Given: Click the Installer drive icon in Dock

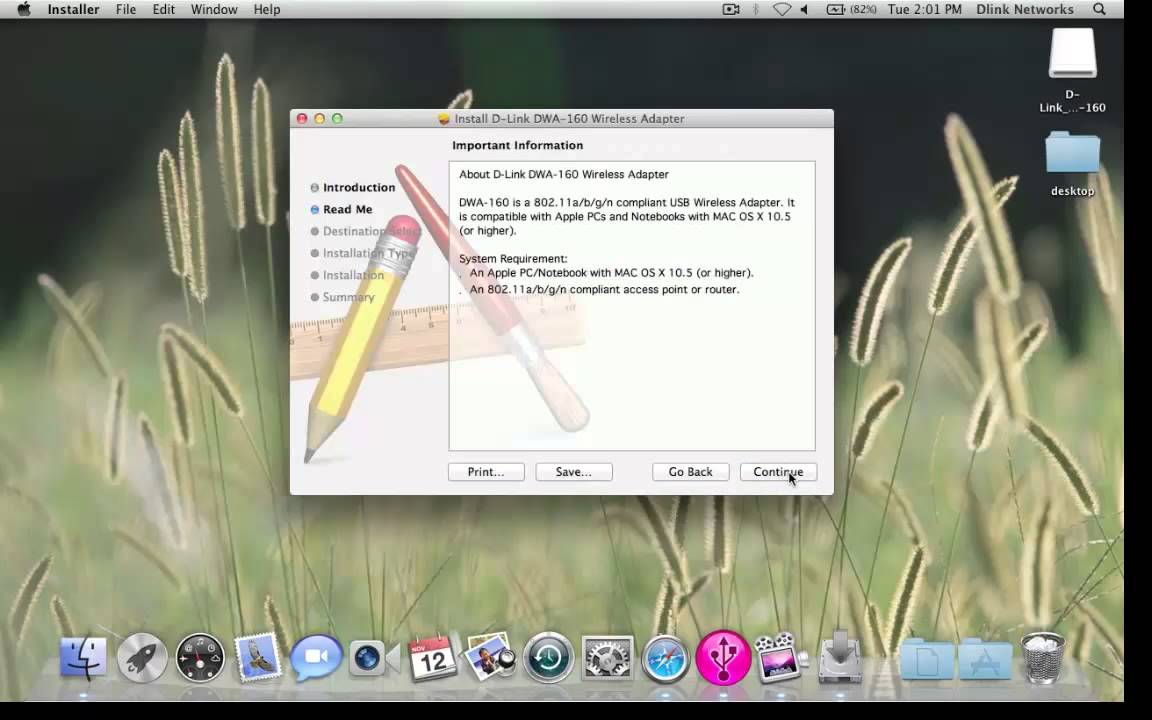Looking at the screenshot, I should (840, 656).
